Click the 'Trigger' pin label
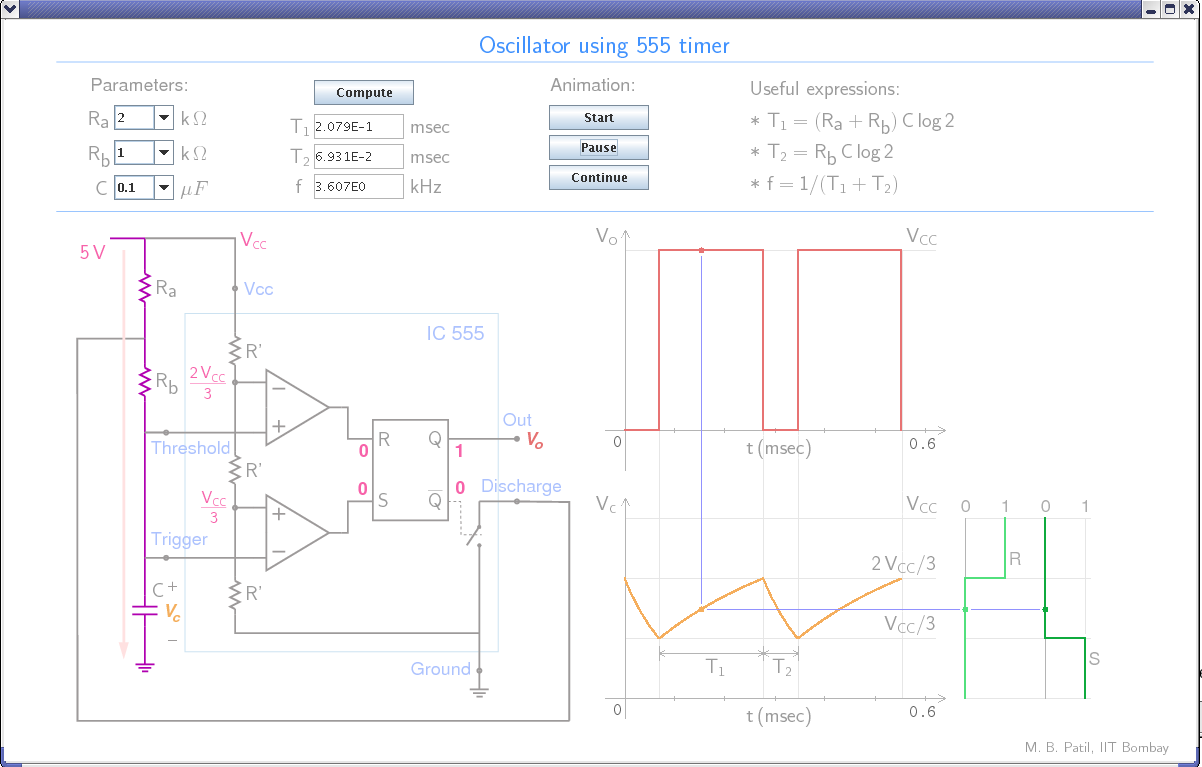 point(179,540)
